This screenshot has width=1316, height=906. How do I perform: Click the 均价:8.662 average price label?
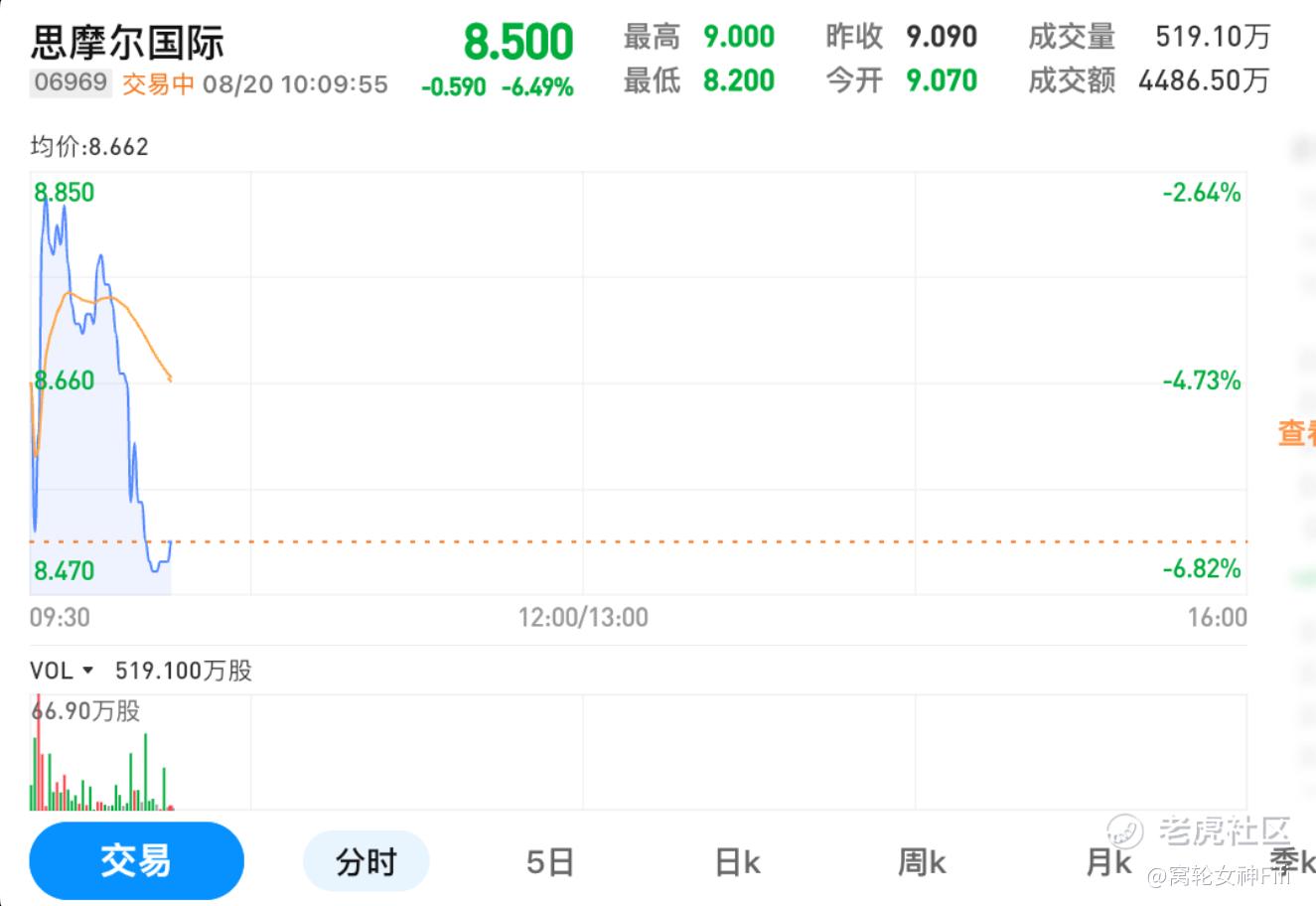pos(89,147)
